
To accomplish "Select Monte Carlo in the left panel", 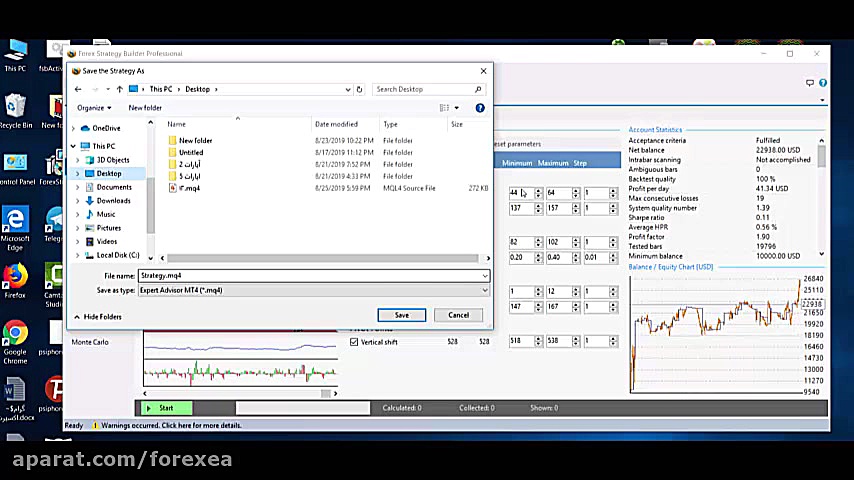I will coord(90,342).
